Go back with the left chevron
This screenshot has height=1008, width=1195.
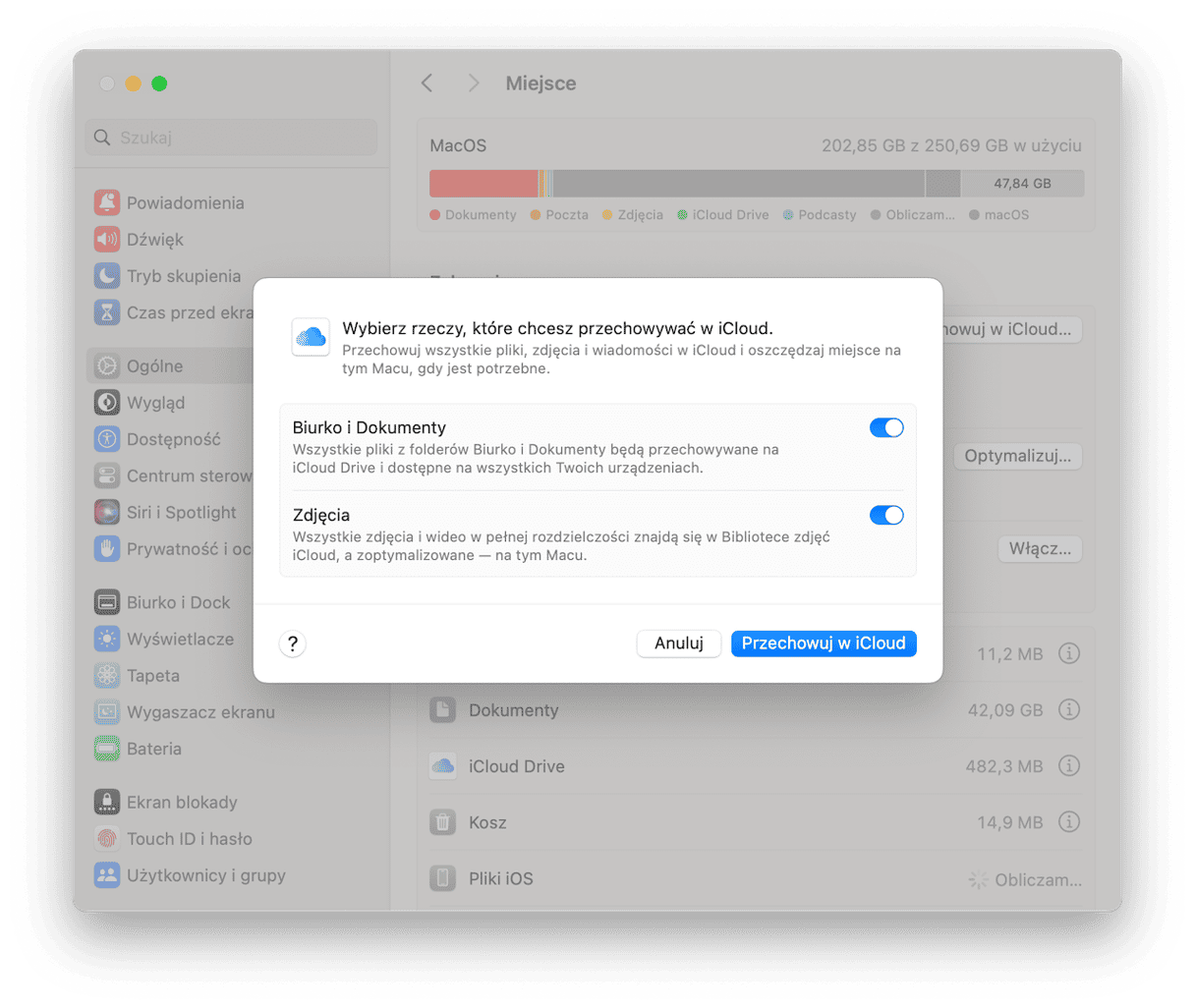click(x=427, y=84)
